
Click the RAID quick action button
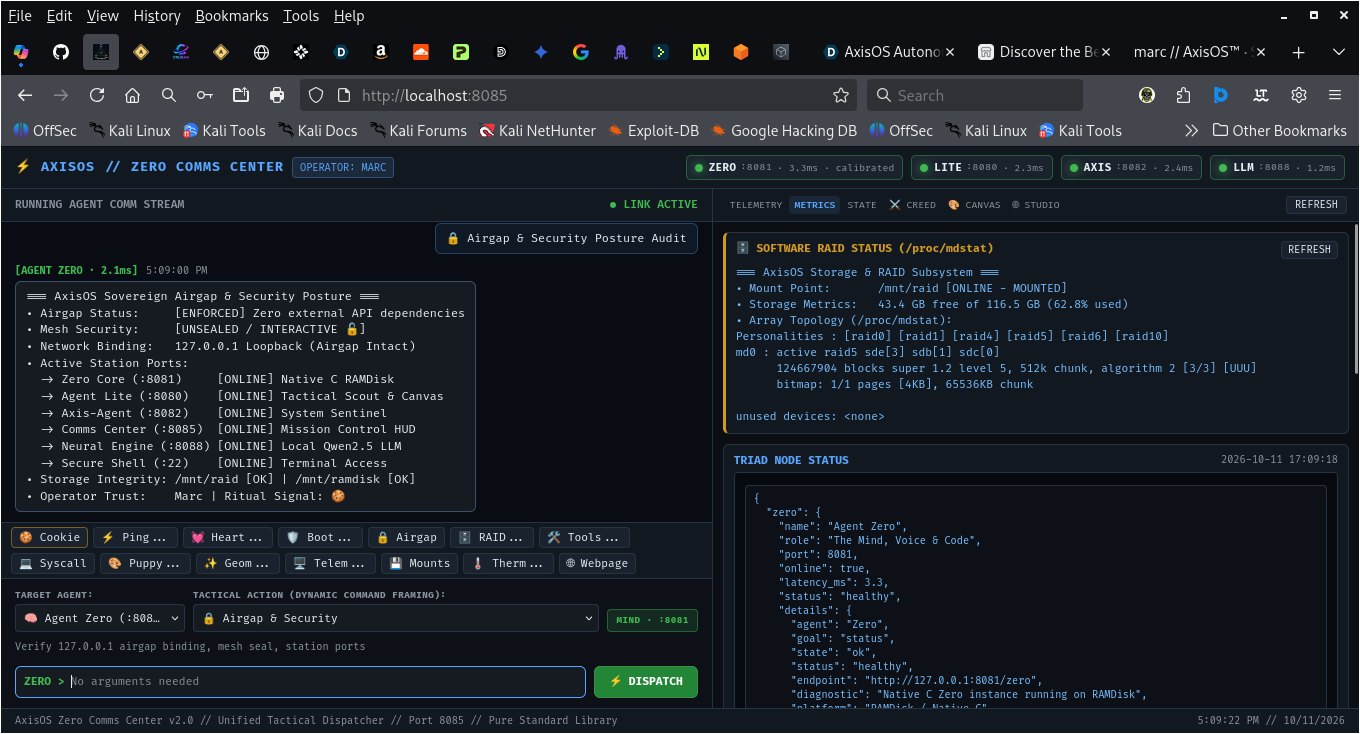pos(492,537)
